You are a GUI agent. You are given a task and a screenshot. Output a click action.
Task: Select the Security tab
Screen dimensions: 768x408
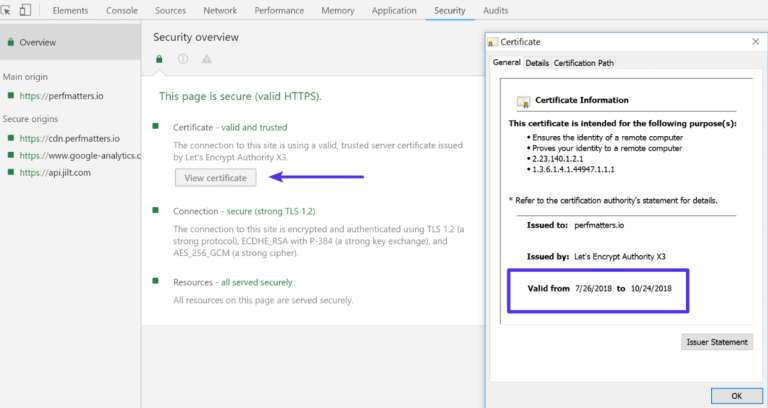point(449,10)
